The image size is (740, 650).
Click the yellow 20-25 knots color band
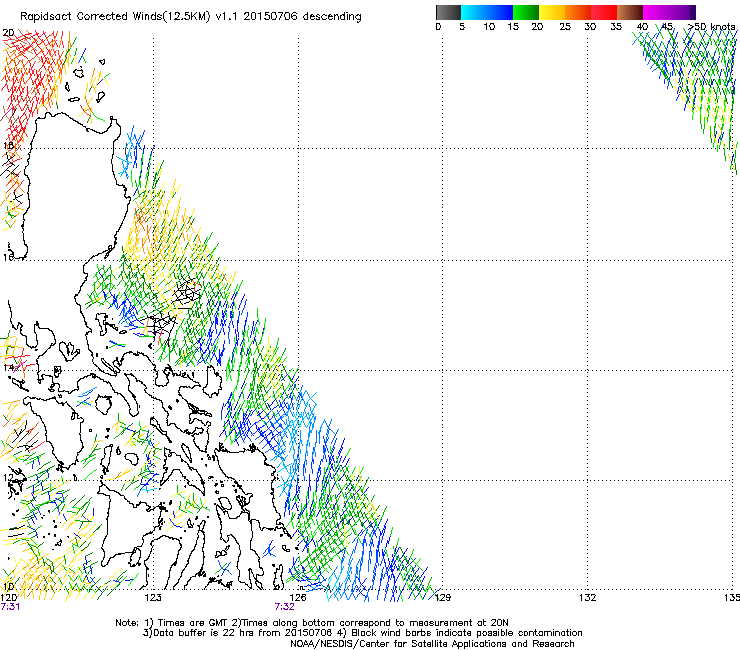click(x=552, y=12)
